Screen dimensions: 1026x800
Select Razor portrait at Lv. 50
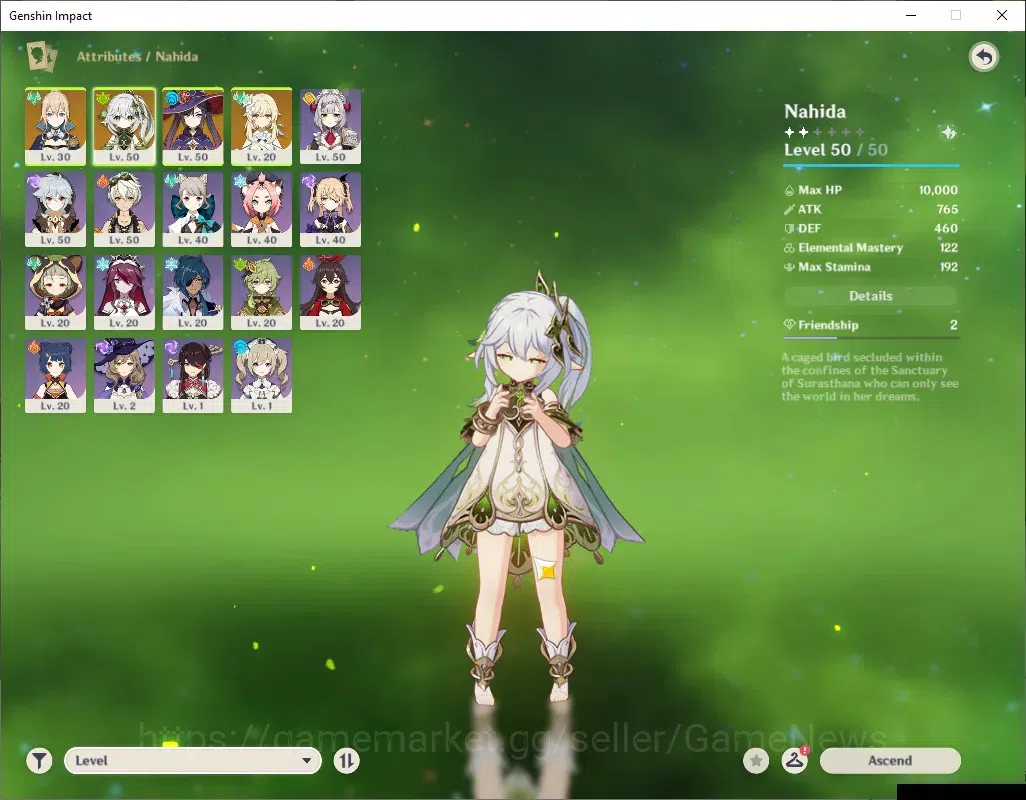56,209
